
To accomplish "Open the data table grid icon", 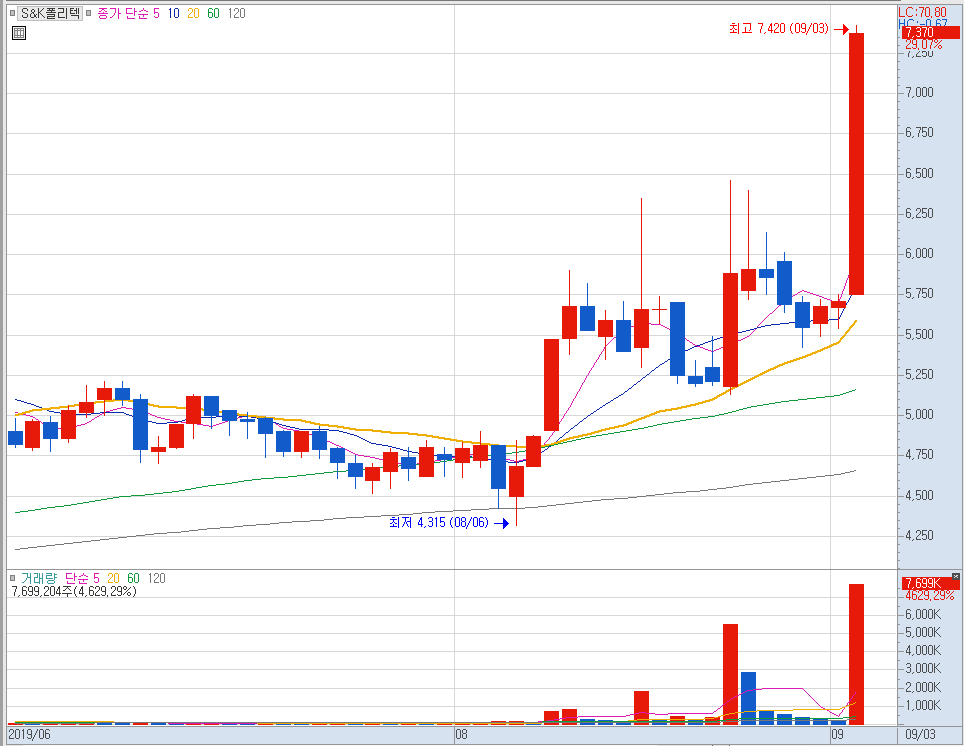I will 19,33.
